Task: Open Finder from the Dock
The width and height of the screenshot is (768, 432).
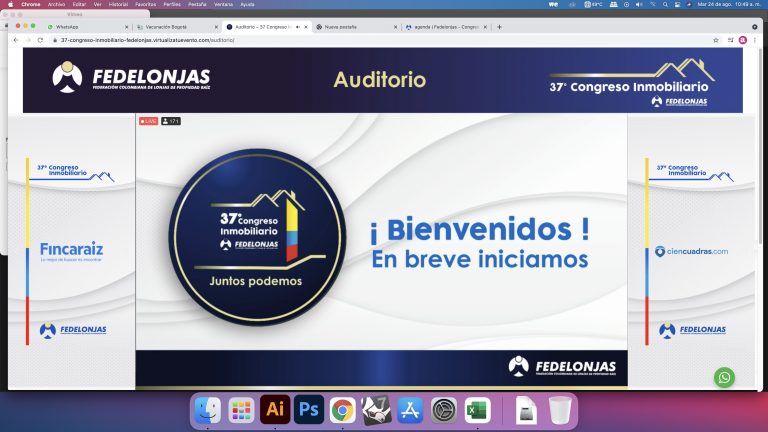Action: tap(208, 410)
